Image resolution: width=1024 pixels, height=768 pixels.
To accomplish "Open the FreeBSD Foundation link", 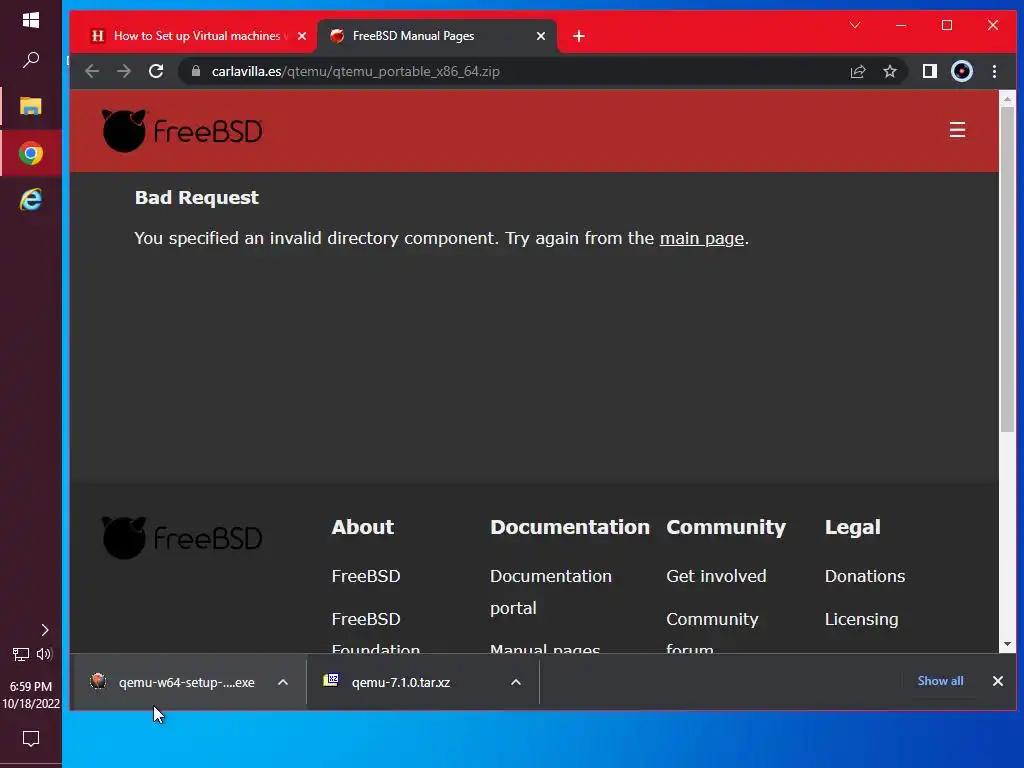I will click(376, 633).
